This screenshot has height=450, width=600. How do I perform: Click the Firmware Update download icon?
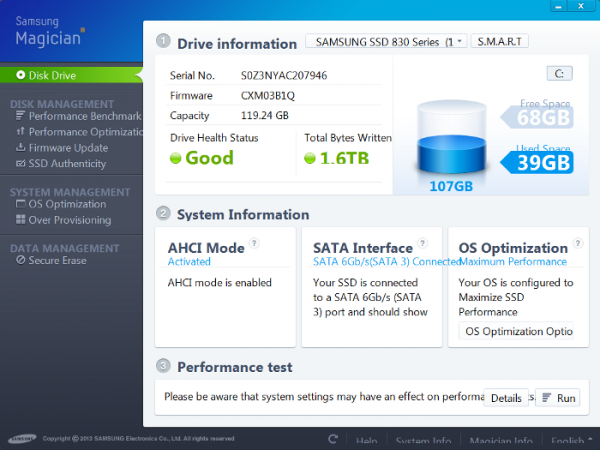click(x=20, y=148)
